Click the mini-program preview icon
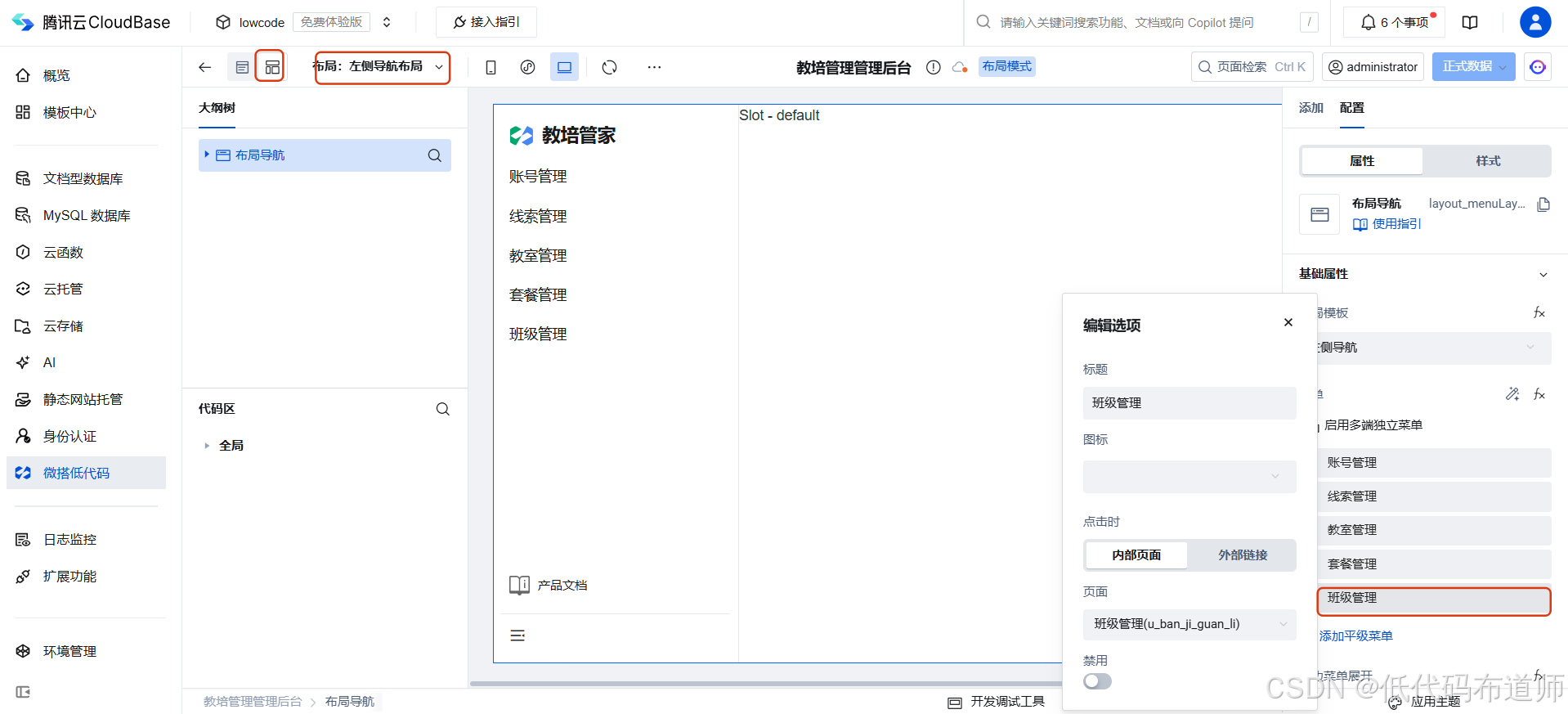The image size is (1568, 714). click(527, 67)
